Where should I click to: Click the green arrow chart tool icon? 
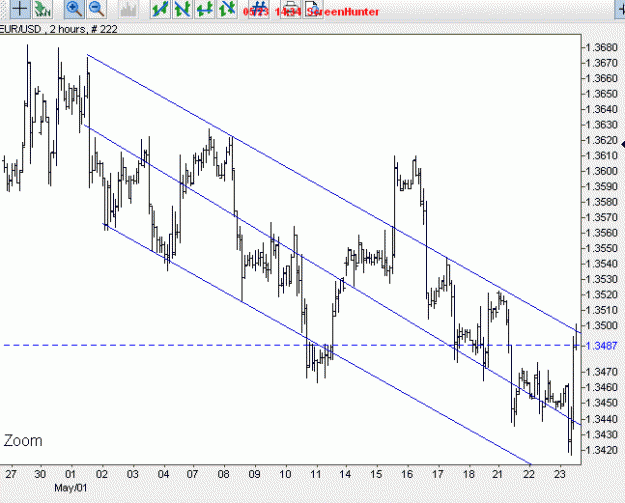(x=43, y=9)
